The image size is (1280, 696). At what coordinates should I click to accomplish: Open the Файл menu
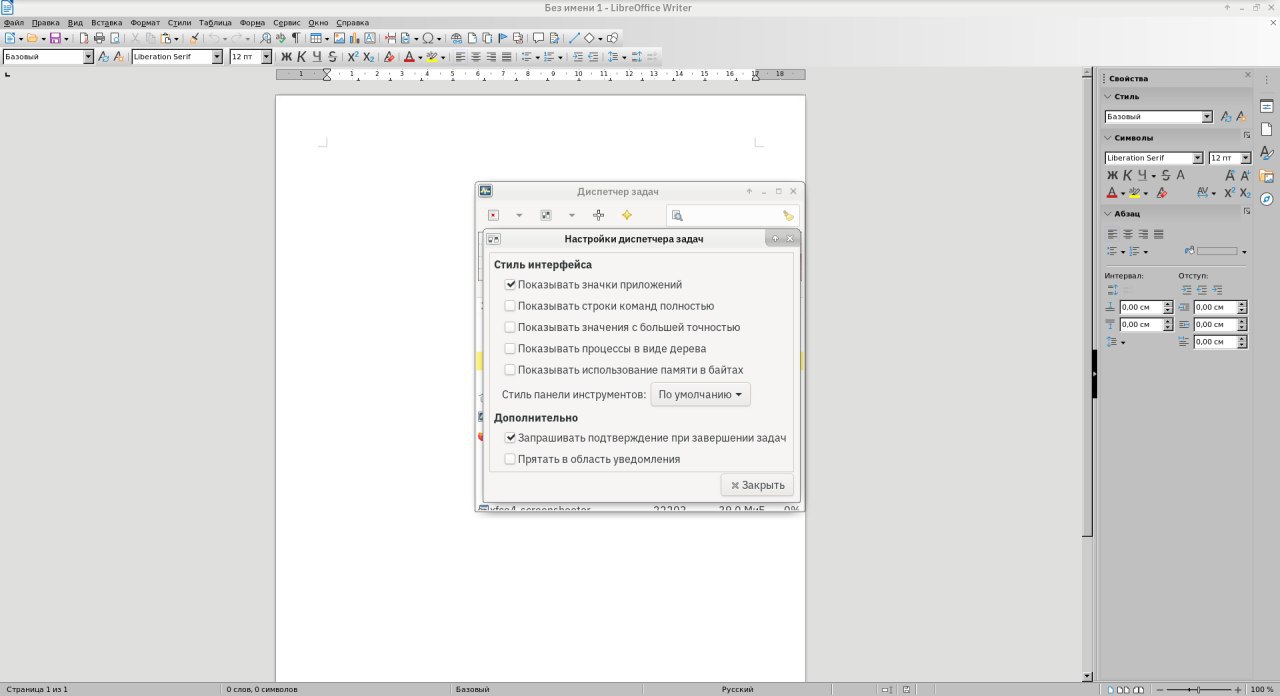14,22
